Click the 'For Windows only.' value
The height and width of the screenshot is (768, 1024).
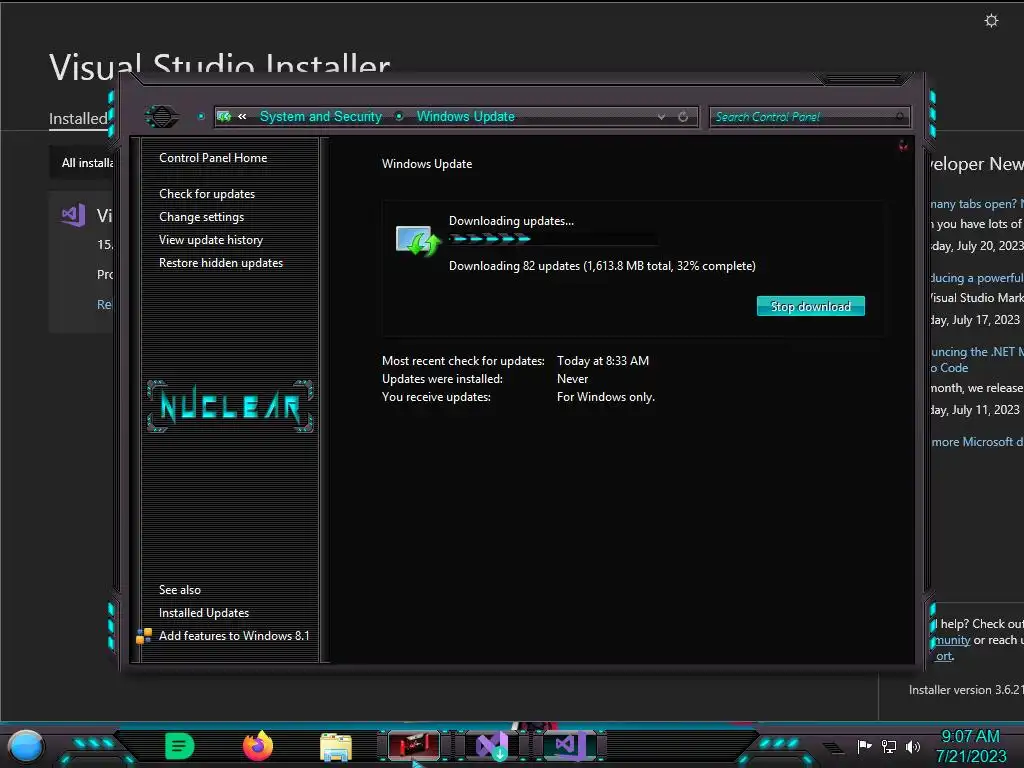tap(605, 397)
